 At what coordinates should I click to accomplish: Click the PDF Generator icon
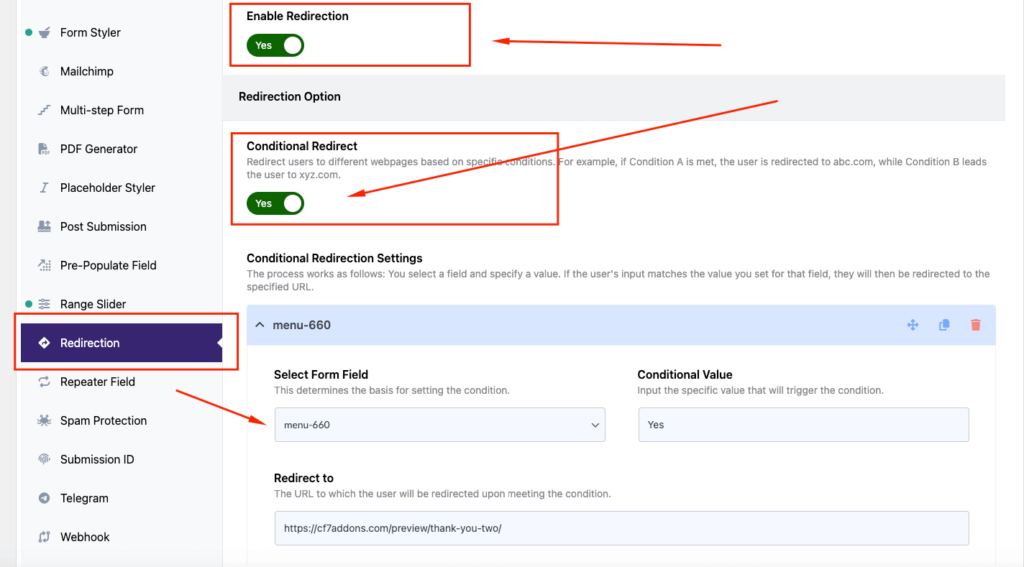[x=44, y=149]
